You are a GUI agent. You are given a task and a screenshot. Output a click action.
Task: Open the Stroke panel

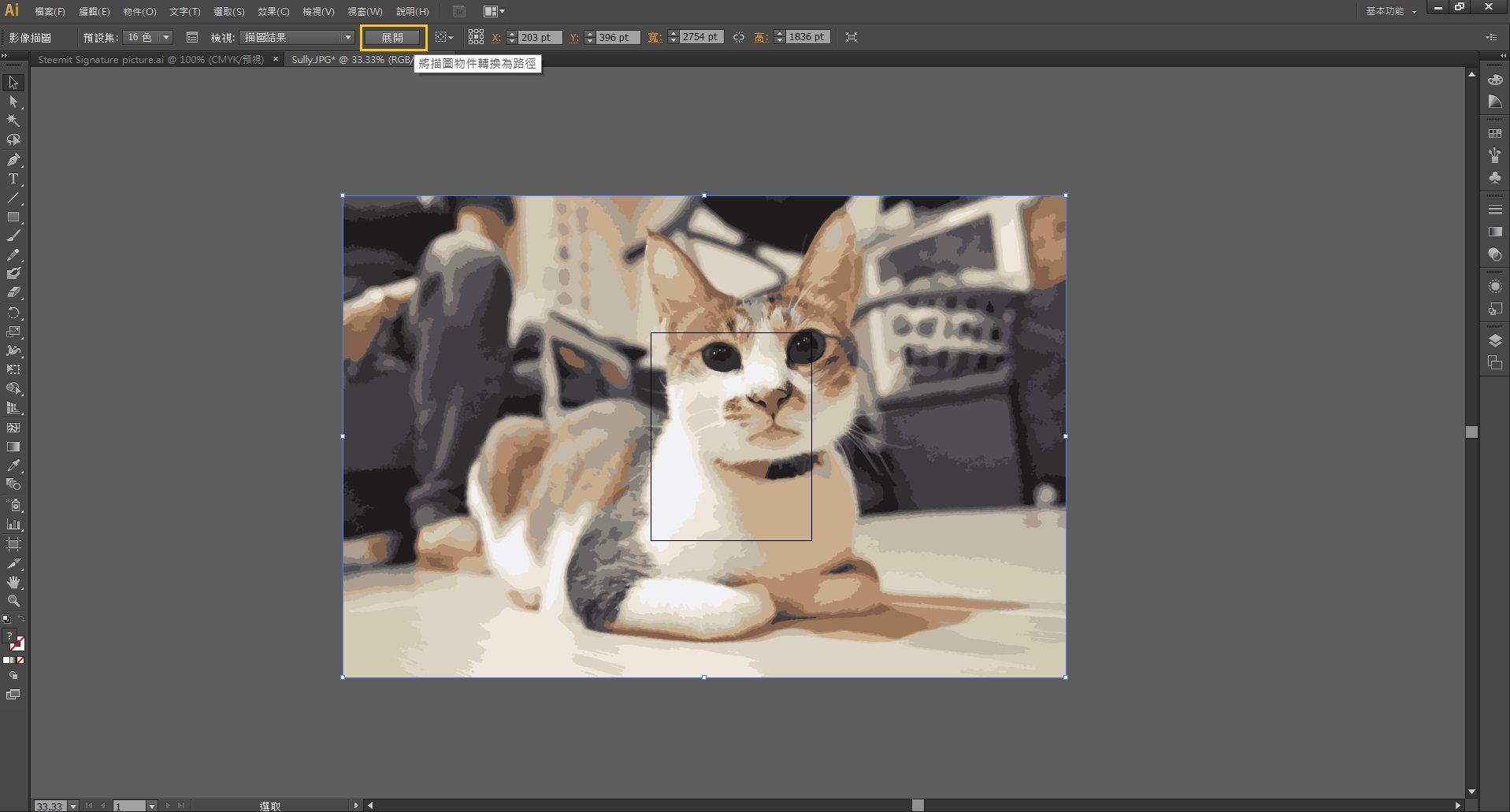click(1494, 209)
